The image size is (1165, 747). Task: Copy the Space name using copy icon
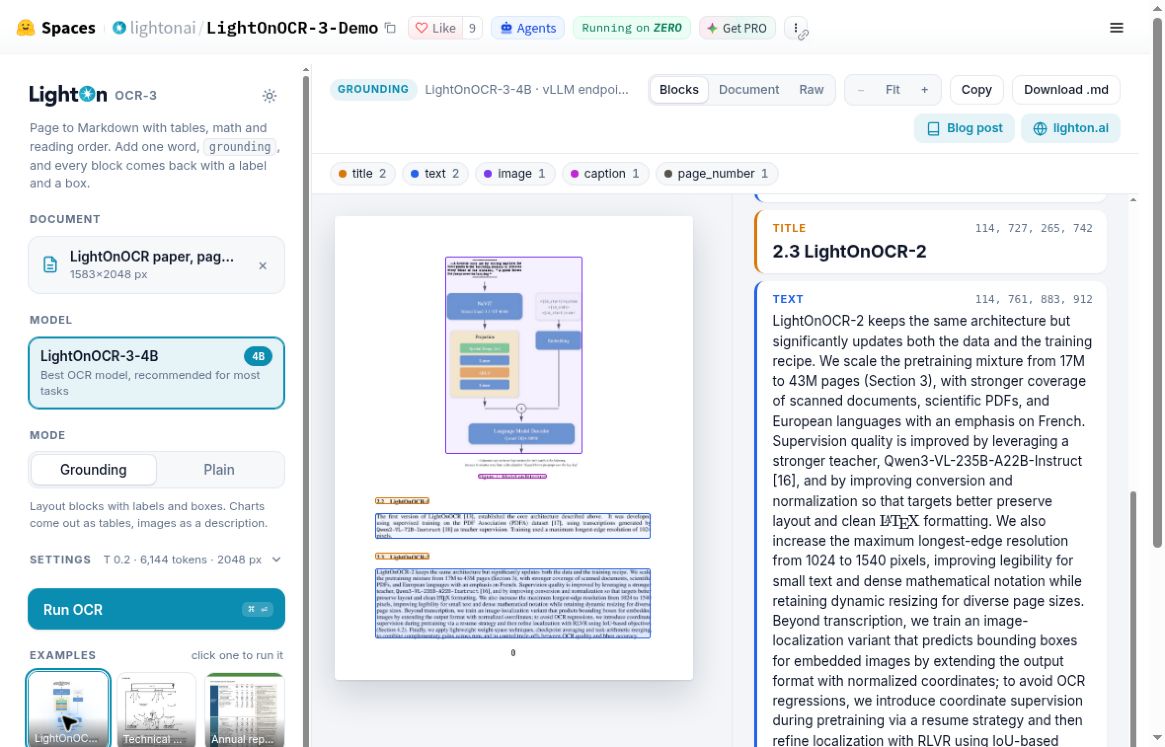tap(390, 28)
